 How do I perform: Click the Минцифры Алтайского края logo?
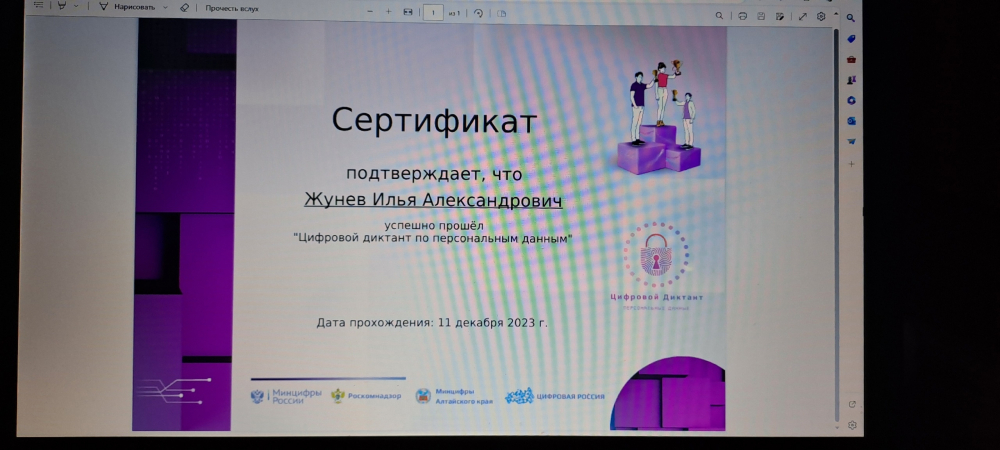click(454, 396)
